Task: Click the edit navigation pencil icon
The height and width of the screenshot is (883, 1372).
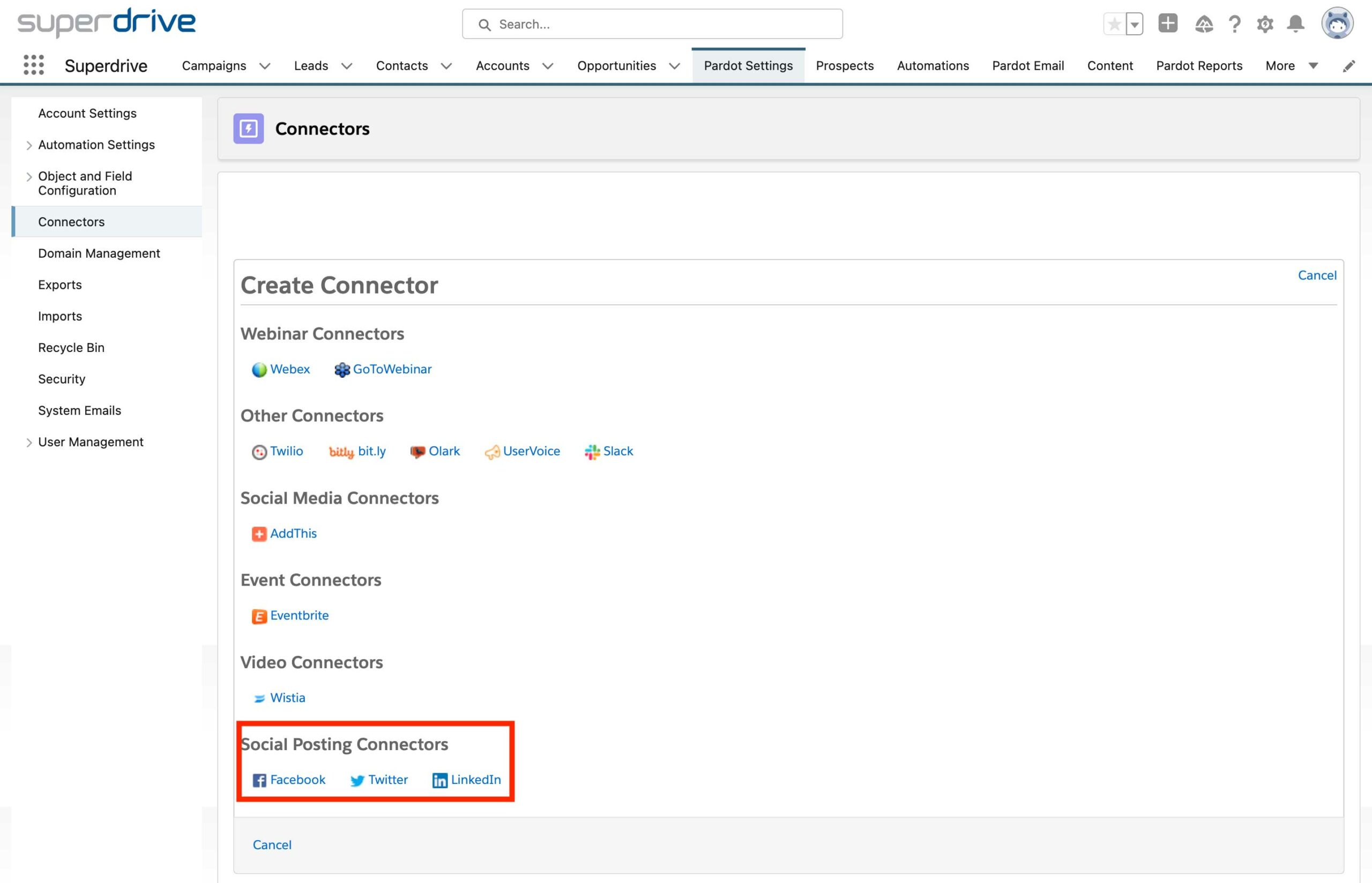Action: click(x=1349, y=66)
